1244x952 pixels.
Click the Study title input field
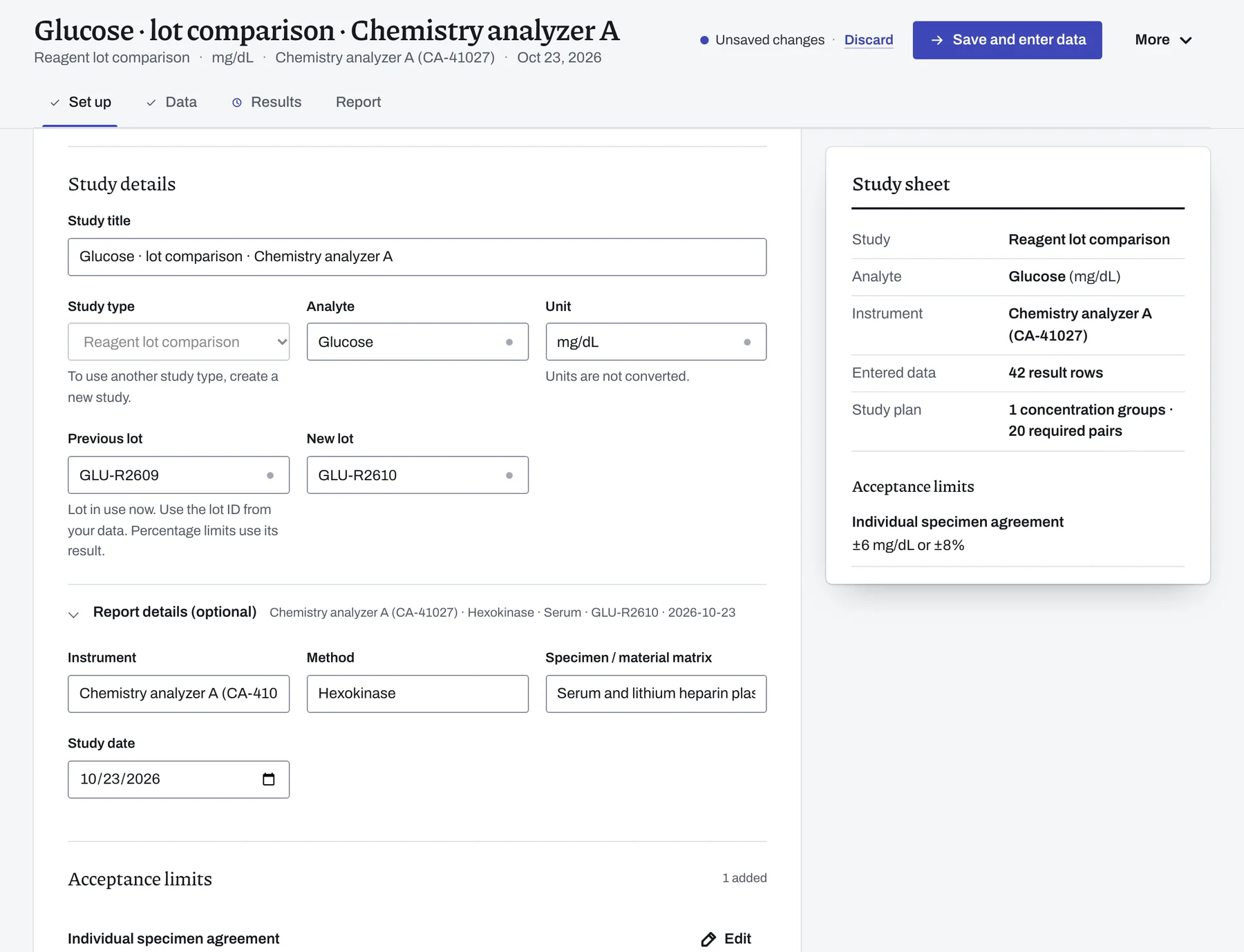417,257
